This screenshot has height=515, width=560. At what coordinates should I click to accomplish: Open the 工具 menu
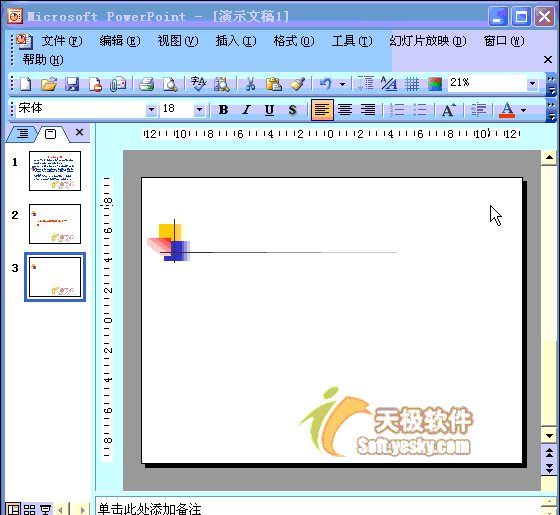click(352, 41)
